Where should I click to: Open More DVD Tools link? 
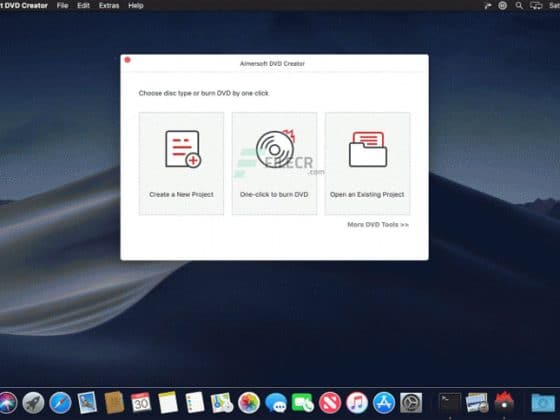pyautogui.click(x=378, y=225)
